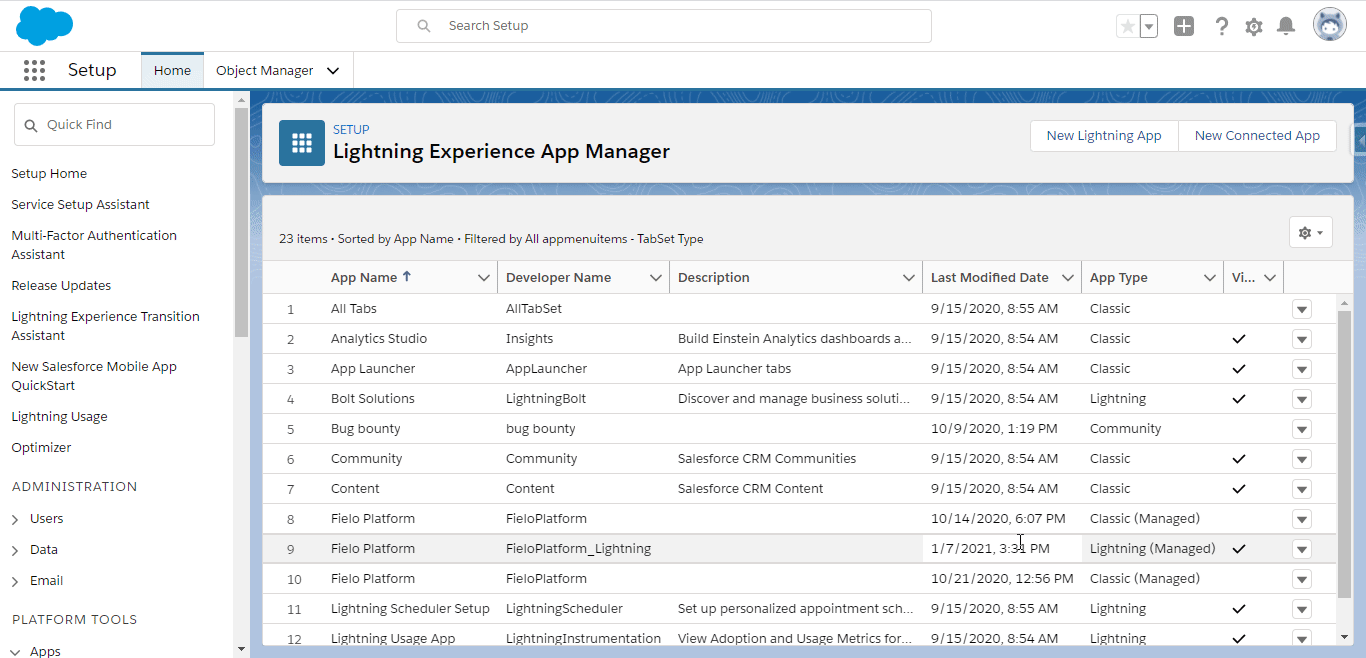The height and width of the screenshot is (658, 1366).
Task: Open Description column menu chevron
Action: click(x=909, y=278)
